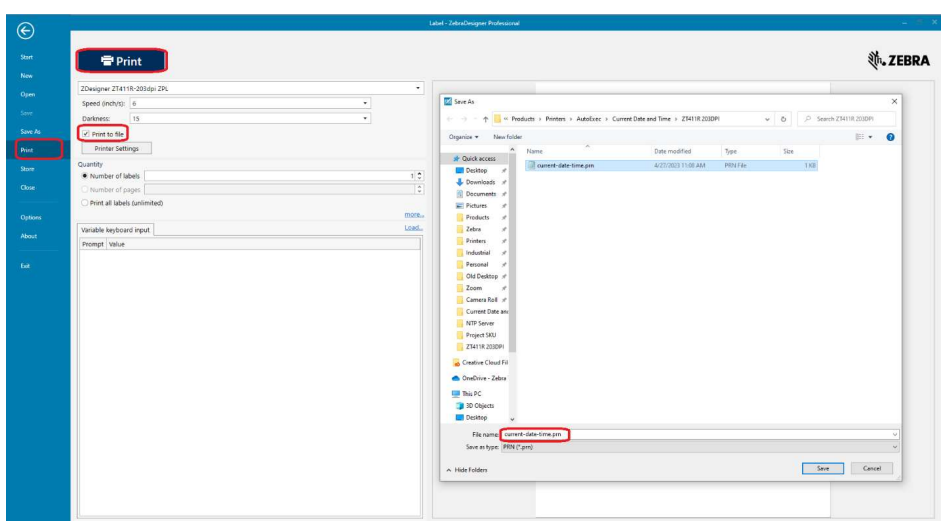Select the current-date-time.prn file
Image resolution: width=949 pixels, height=525 pixels.
(565, 165)
